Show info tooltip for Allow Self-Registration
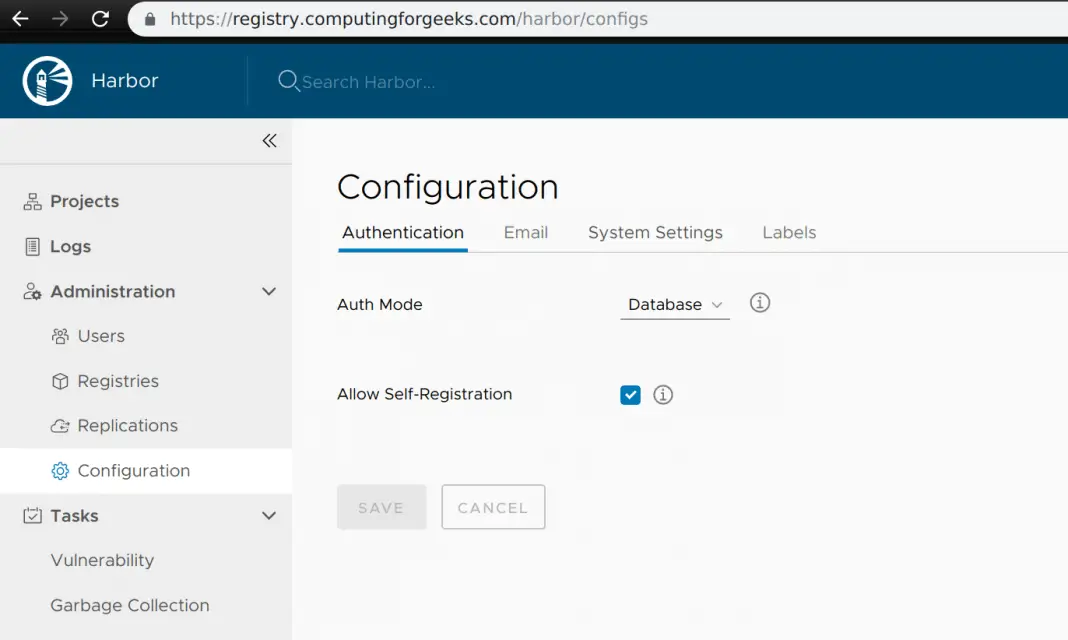Screen dimensions: 1068x640 (x=663, y=395)
